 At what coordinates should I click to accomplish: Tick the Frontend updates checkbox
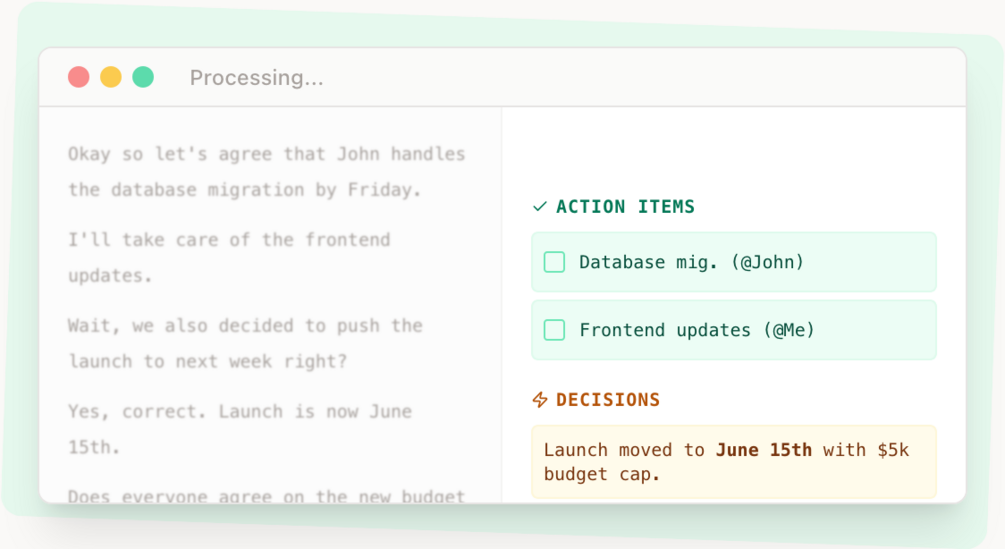pos(554,330)
